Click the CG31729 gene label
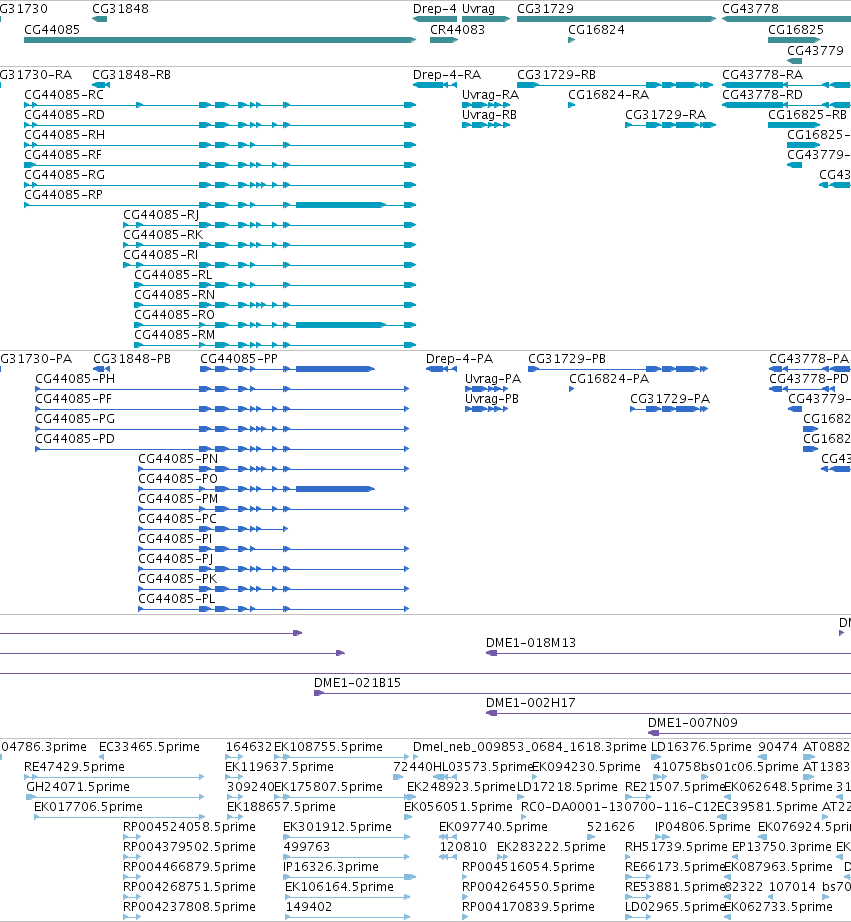 (x=545, y=9)
